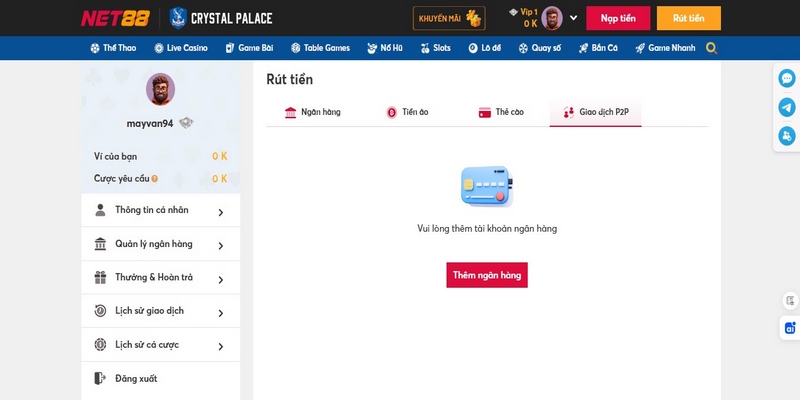Expand the Lịch sử giao dịch chevron

221,313
